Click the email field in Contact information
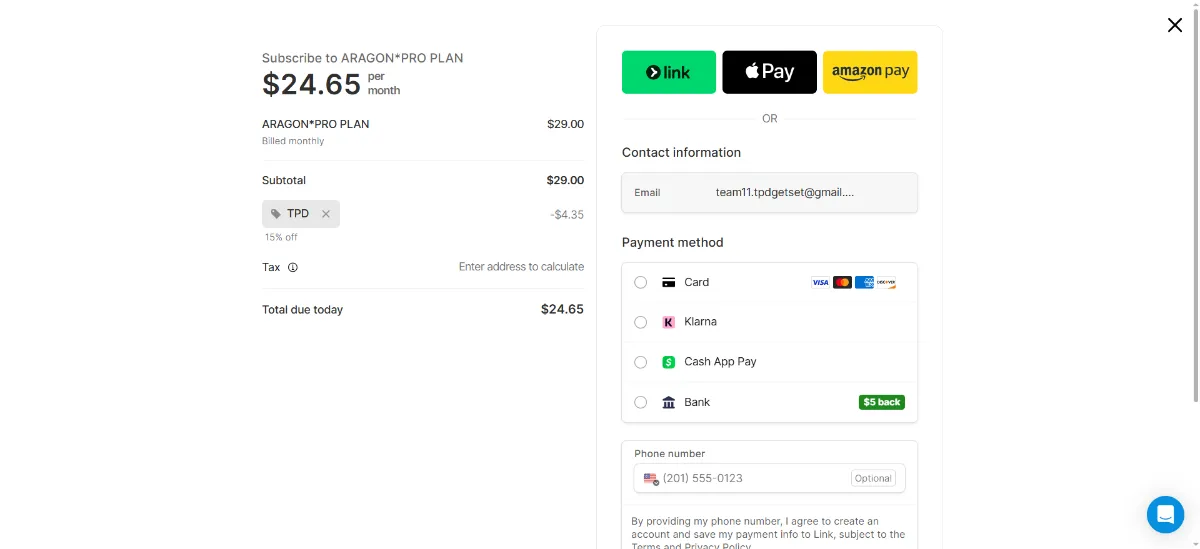The height and width of the screenshot is (549, 1200). (x=769, y=192)
